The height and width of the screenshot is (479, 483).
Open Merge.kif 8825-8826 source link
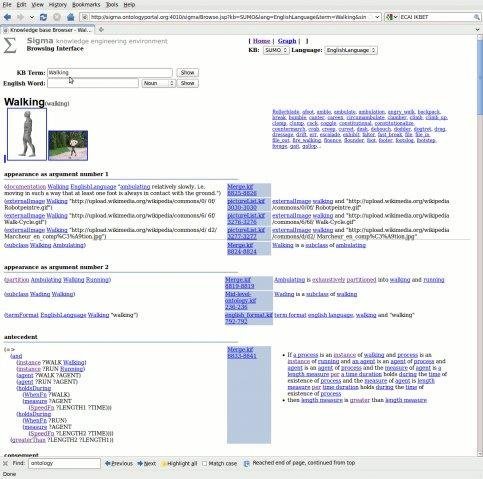point(242,190)
